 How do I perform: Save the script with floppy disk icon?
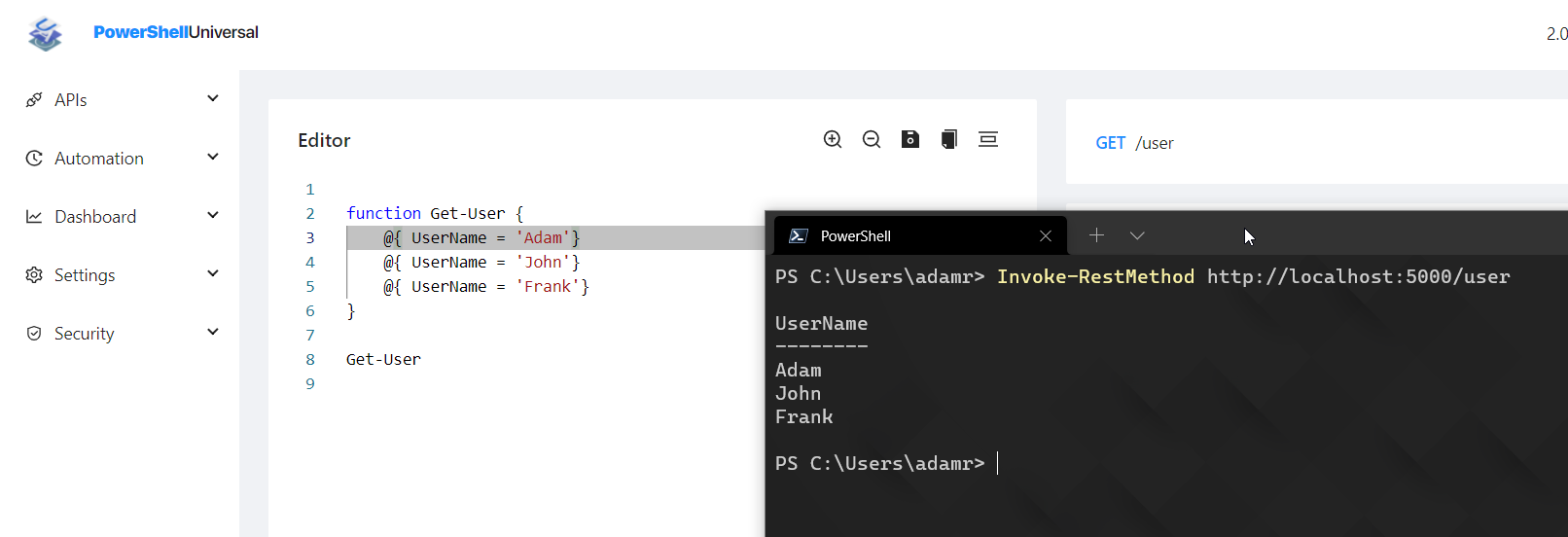point(910,139)
